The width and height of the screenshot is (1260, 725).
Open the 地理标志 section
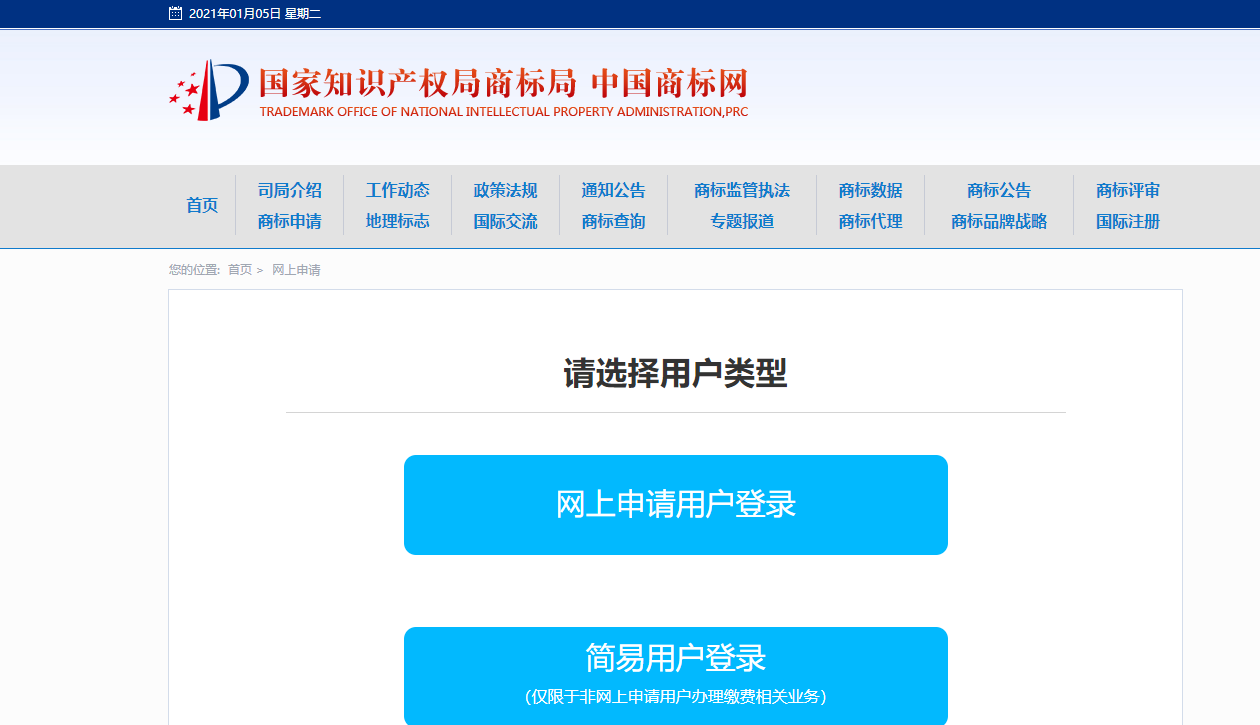[x=397, y=221]
